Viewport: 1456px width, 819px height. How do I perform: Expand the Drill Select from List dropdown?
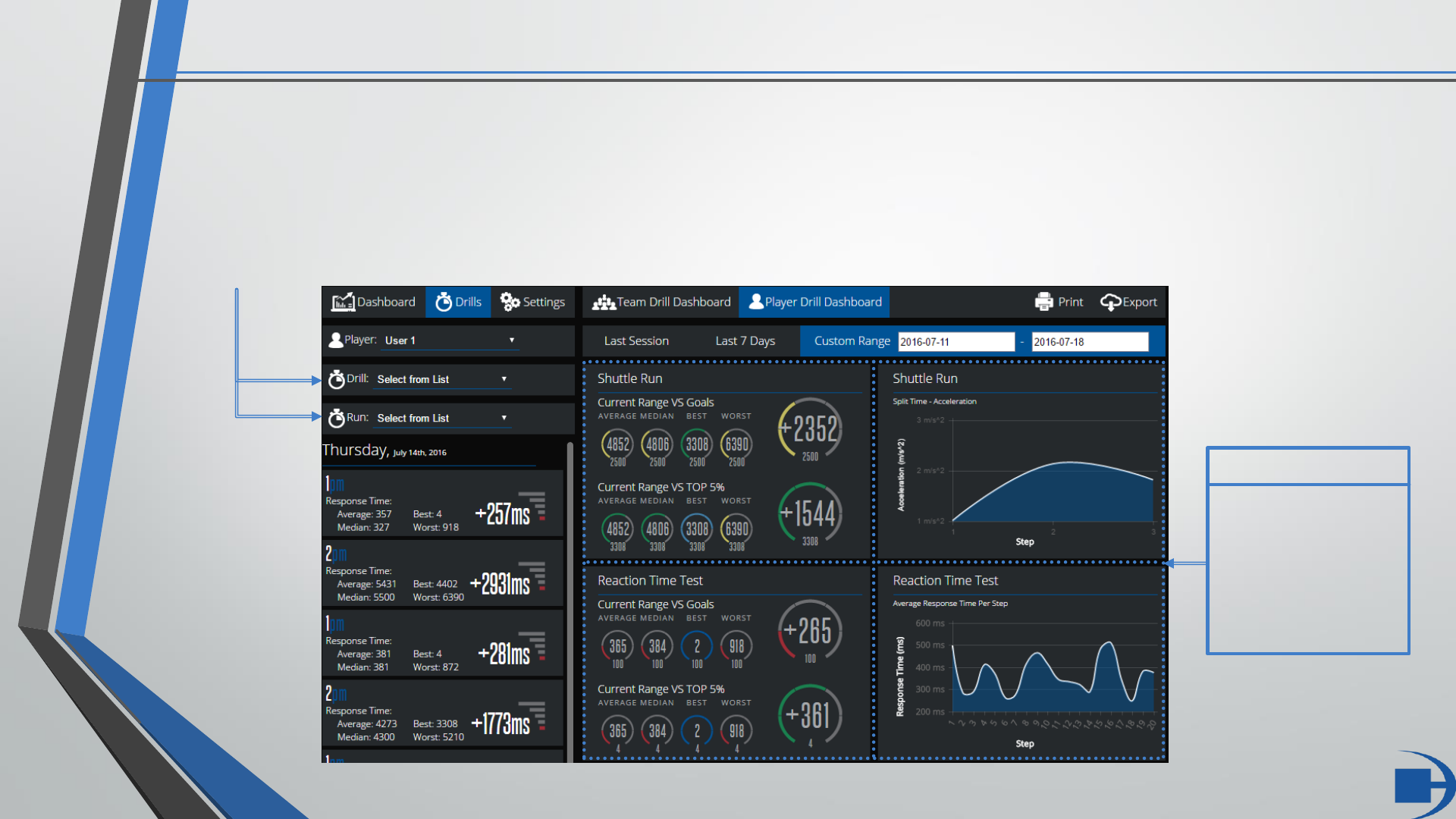click(443, 379)
